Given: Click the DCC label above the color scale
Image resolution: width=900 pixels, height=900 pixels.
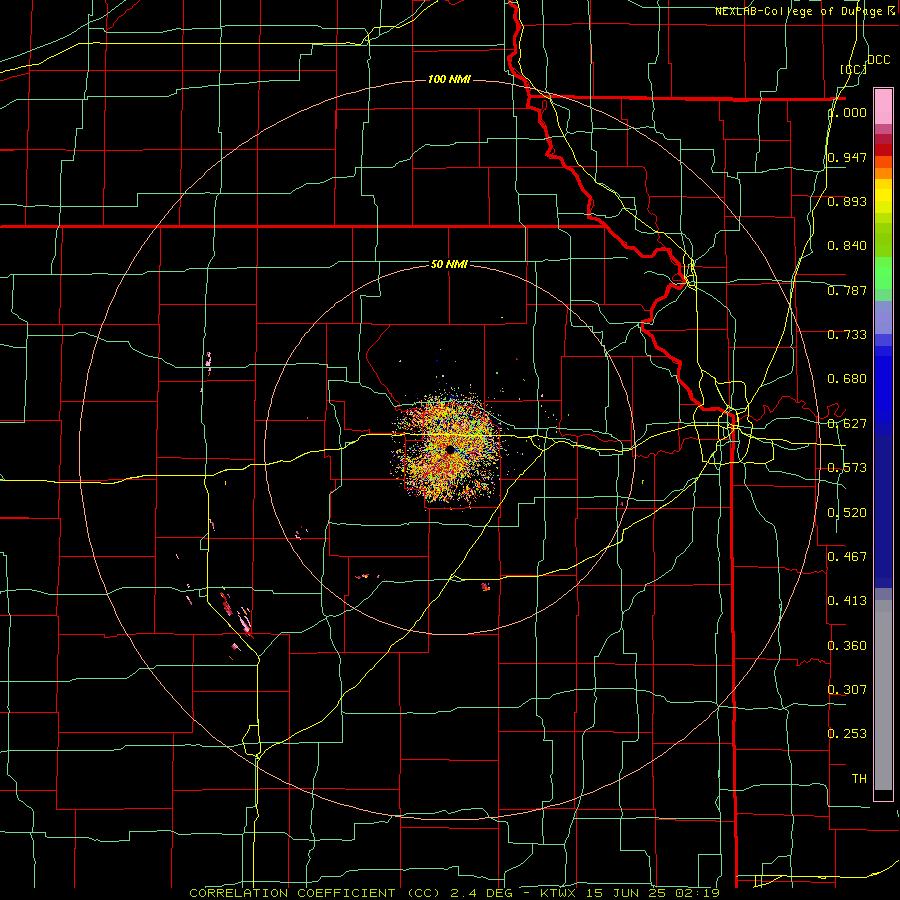Looking at the screenshot, I should 878,60.
